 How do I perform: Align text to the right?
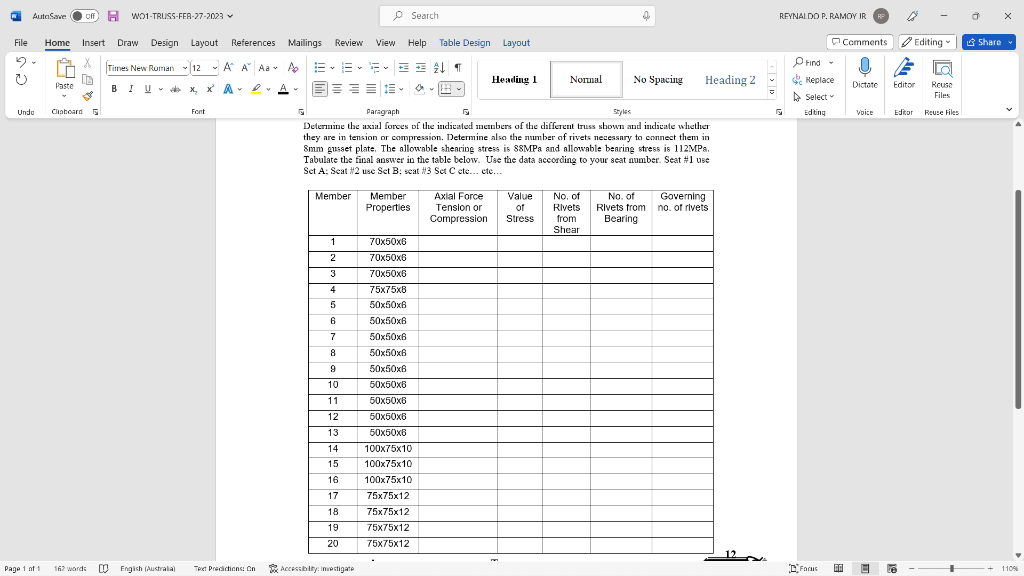coord(354,89)
